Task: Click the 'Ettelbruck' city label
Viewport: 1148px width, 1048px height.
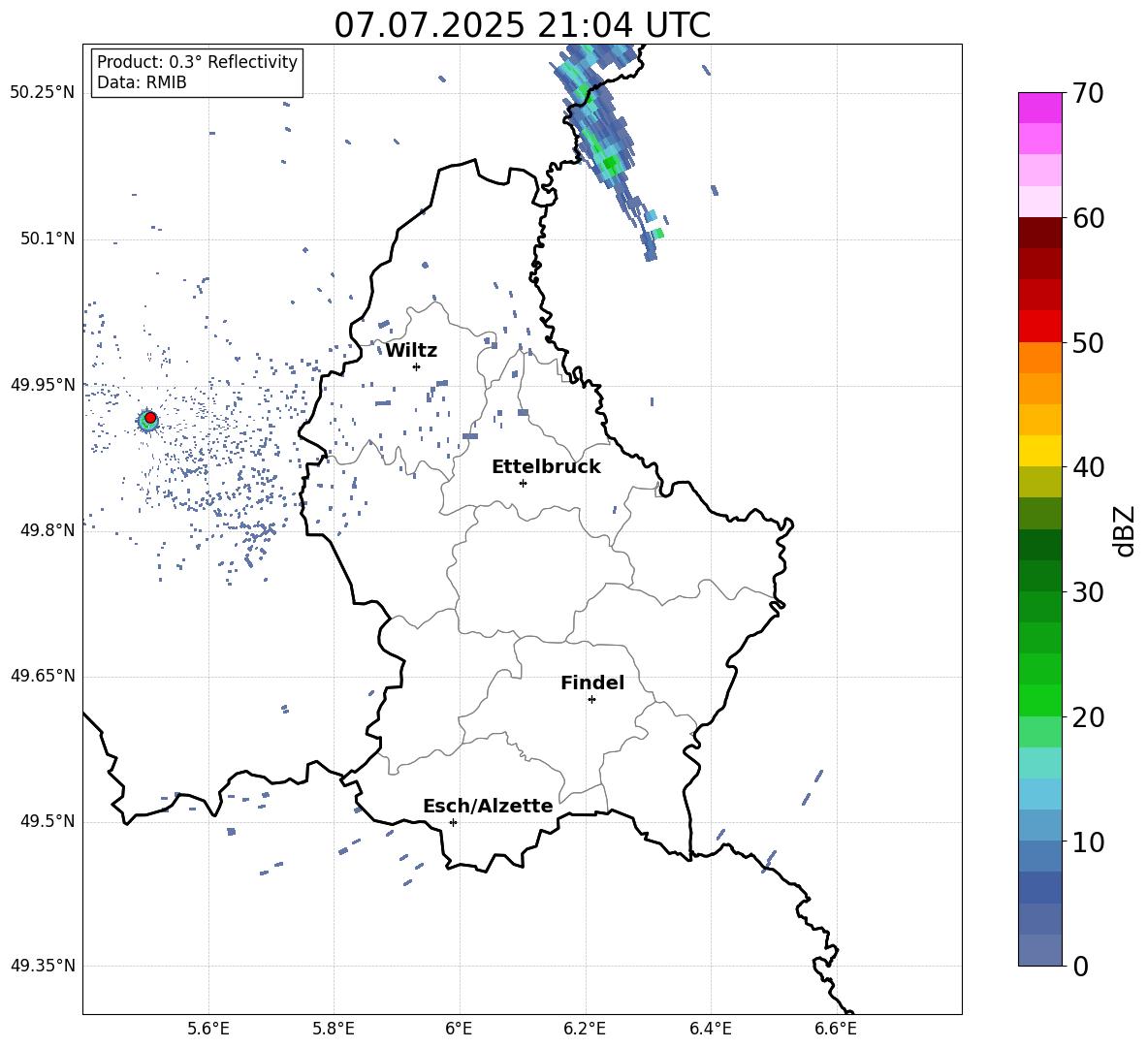Action: point(546,467)
